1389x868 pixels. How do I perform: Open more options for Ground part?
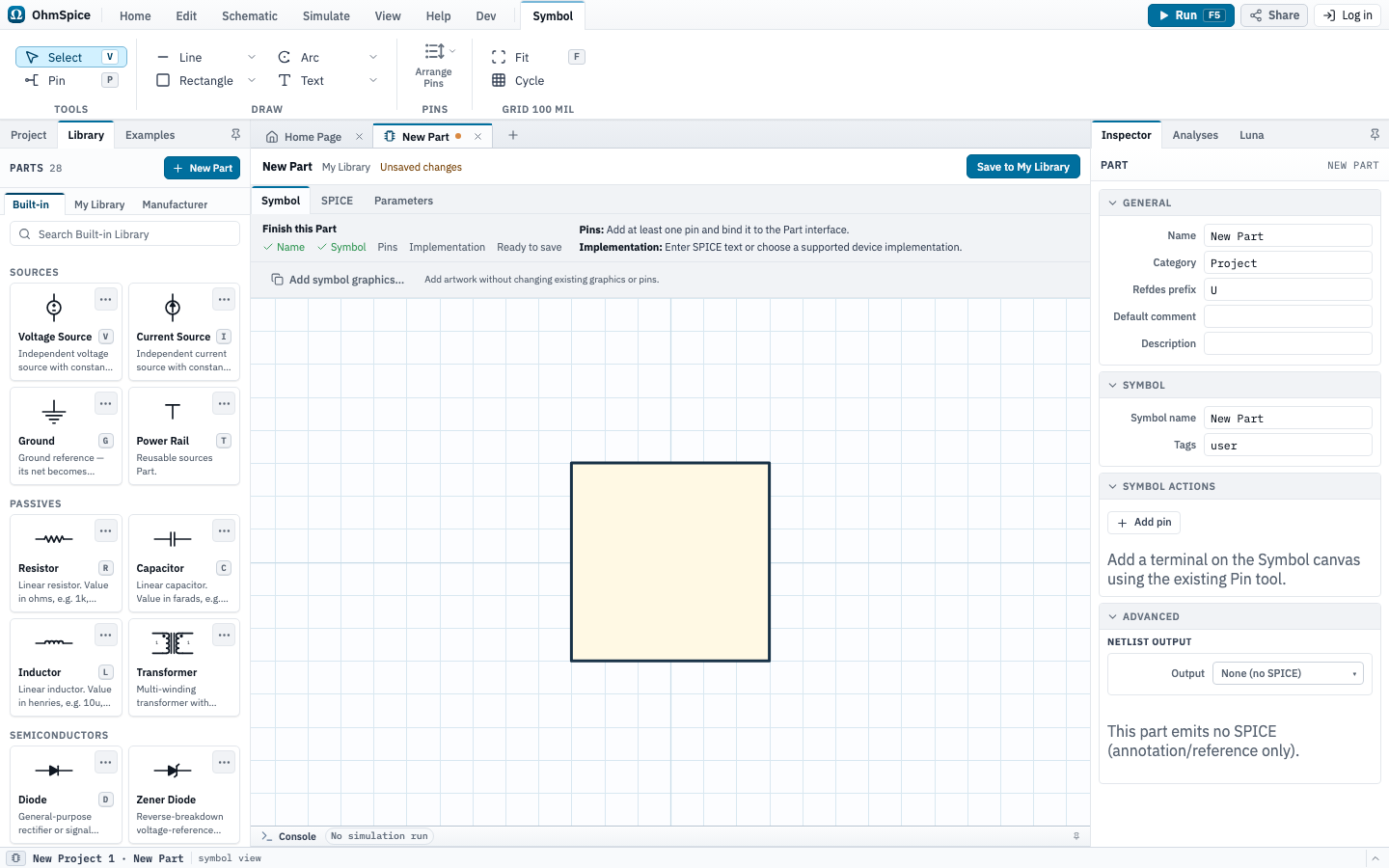106,404
